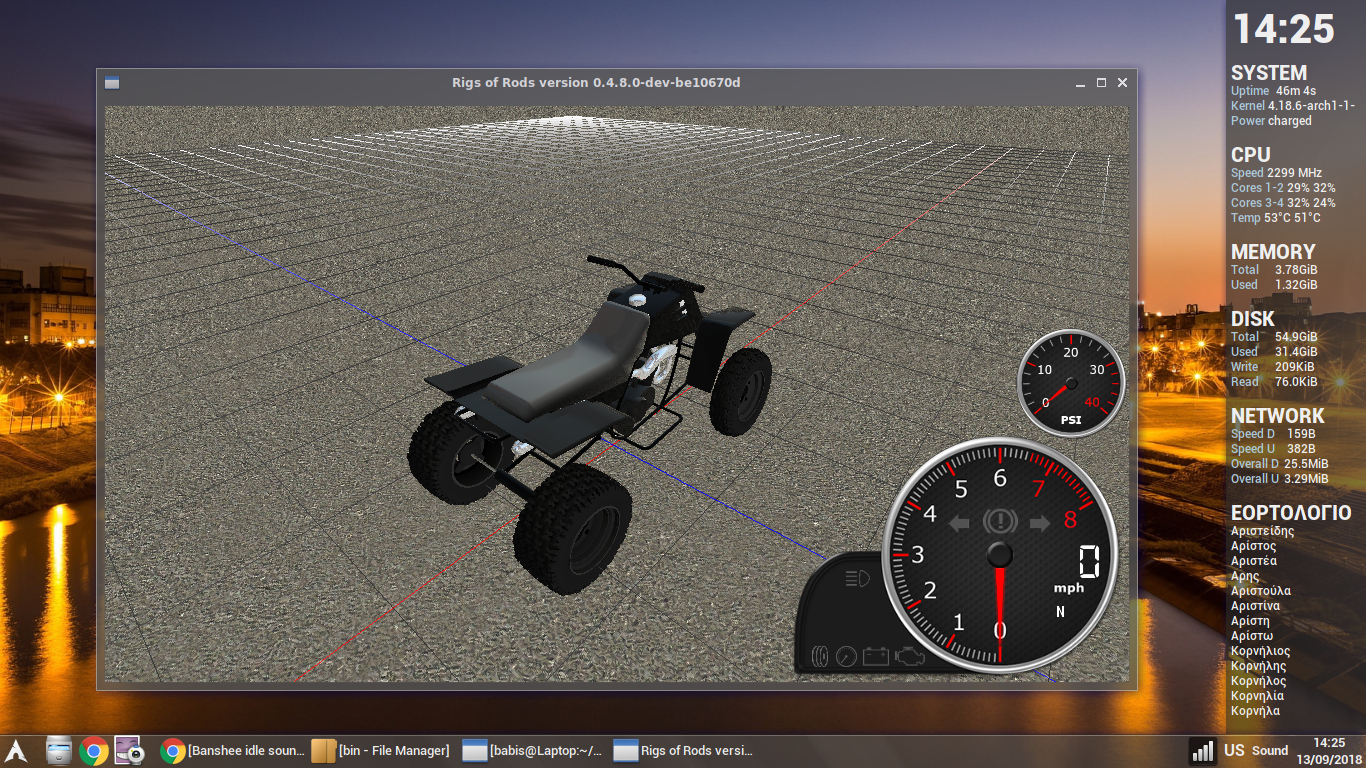Image resolution: width=1366 pixels, height=768 pixels.
Task: Click the SYSTEM heading in sidebar
Action: pos(1269,73)
